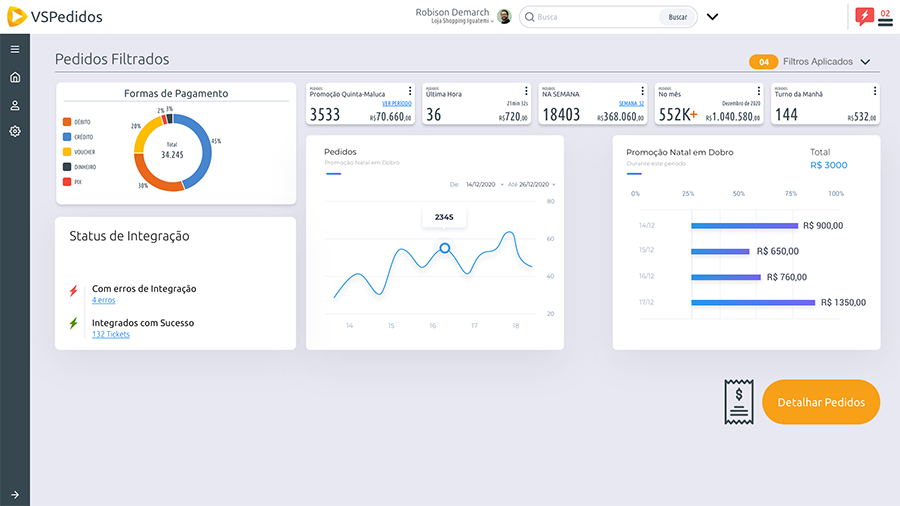
Task: Go to Home via the sidebar house icon
Action: pos(15,77)
